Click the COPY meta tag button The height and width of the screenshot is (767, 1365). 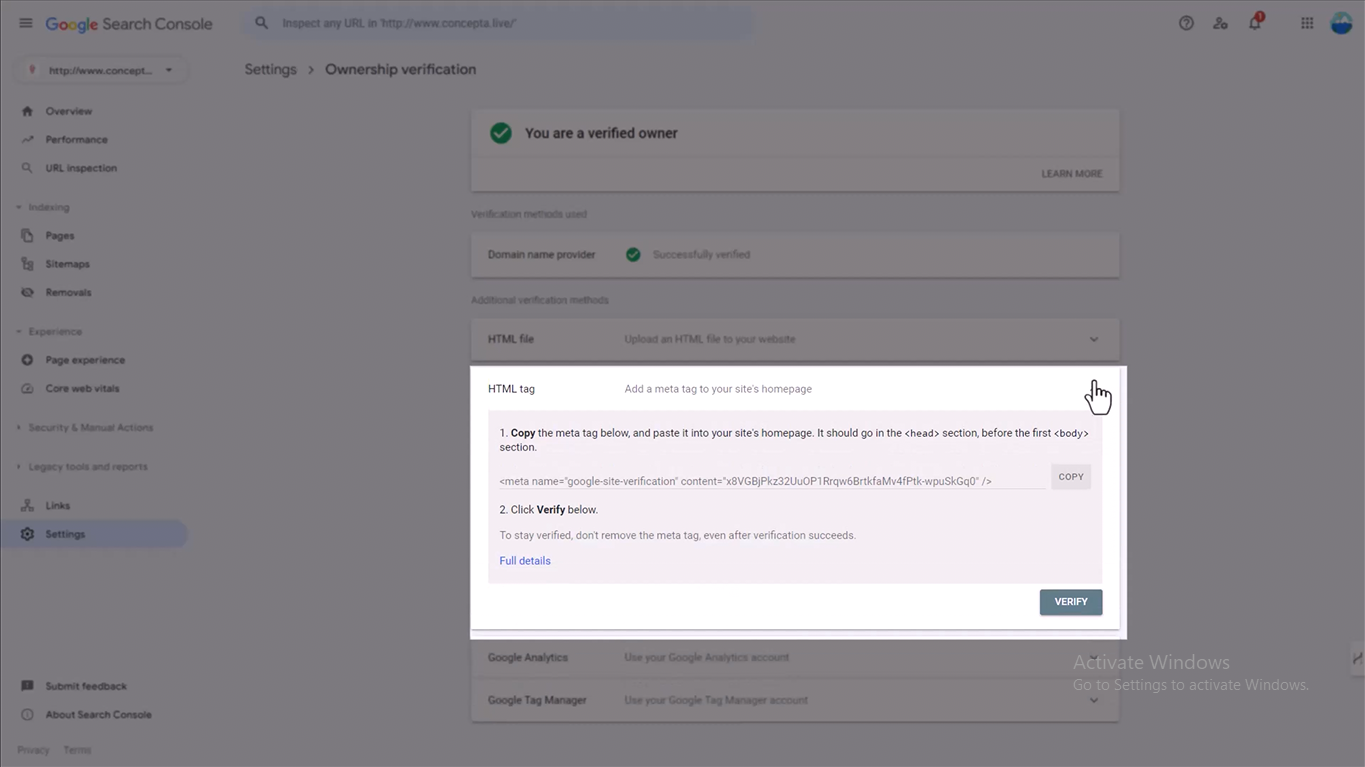tap(1071, 477)
